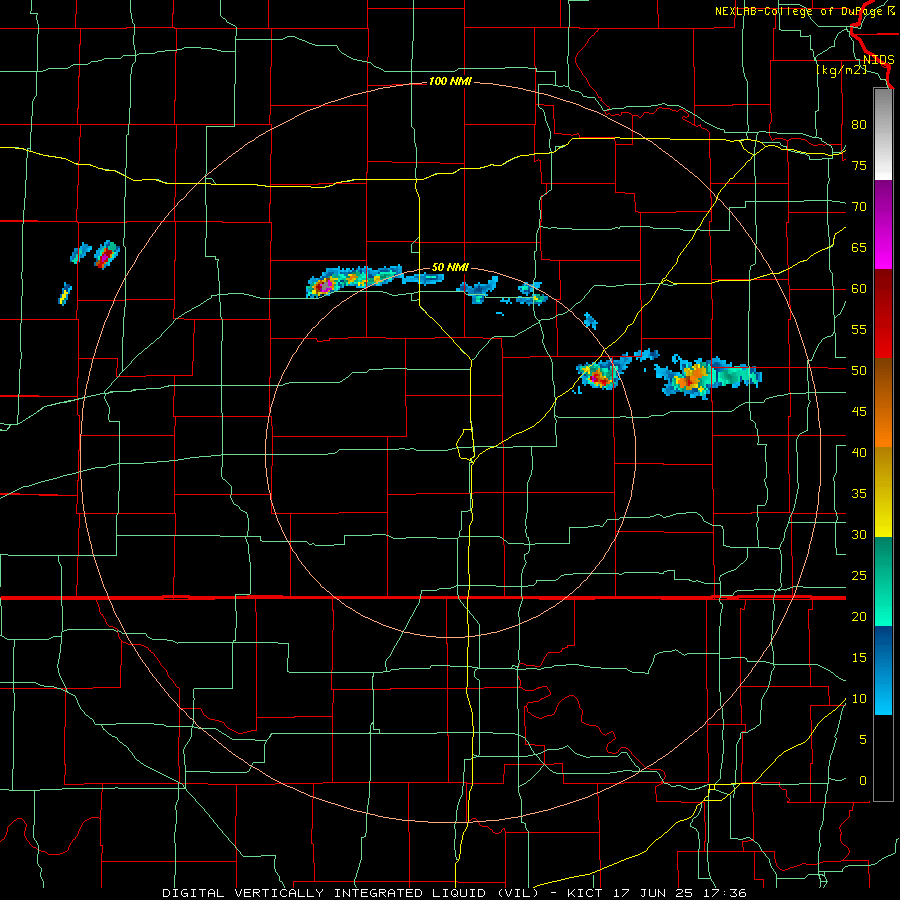Pick the yellow segment of the VIL scale
Viewport: 900px width, 900px height.
coord(883,492)
